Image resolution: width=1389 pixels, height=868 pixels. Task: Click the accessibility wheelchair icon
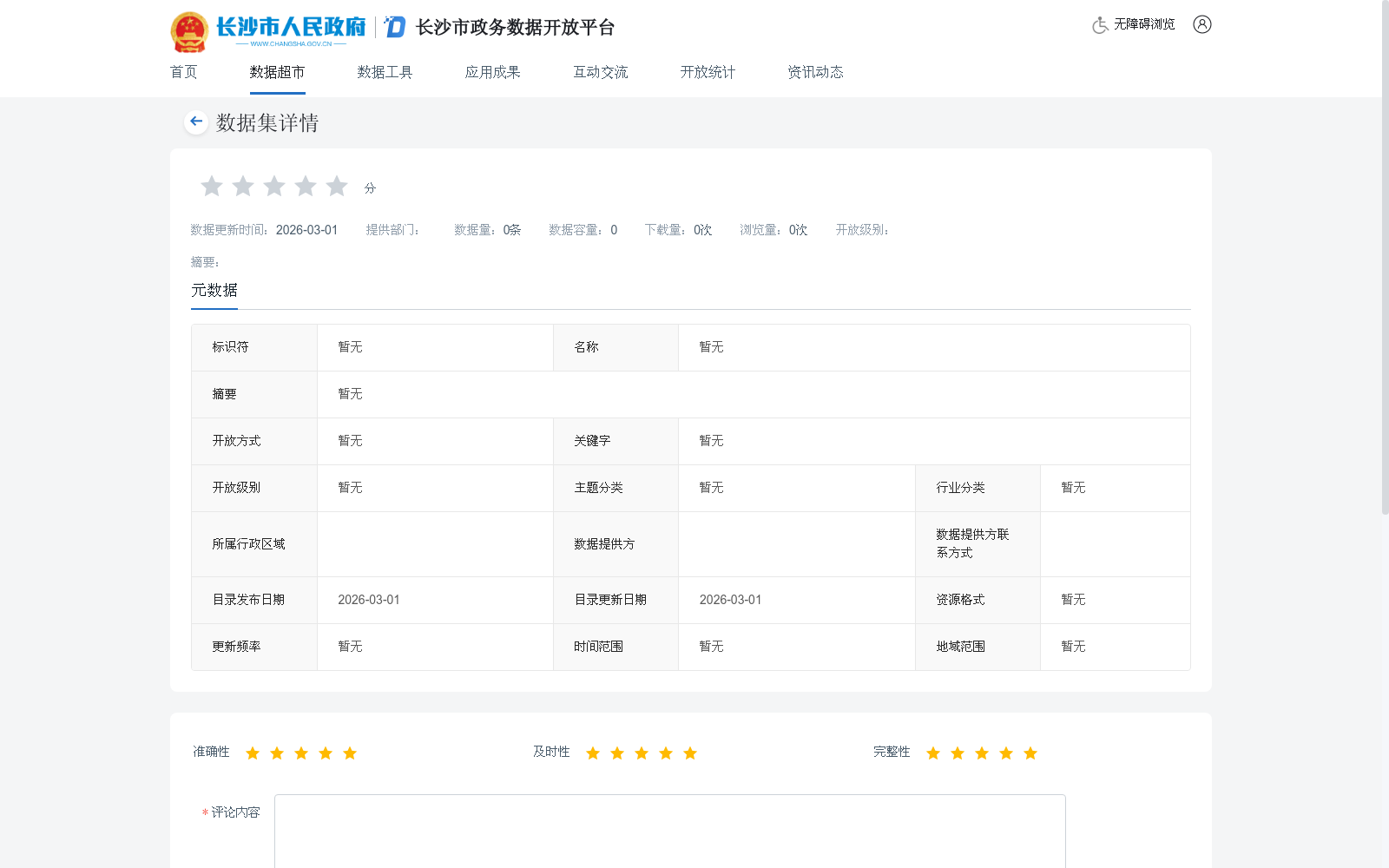1100,24
